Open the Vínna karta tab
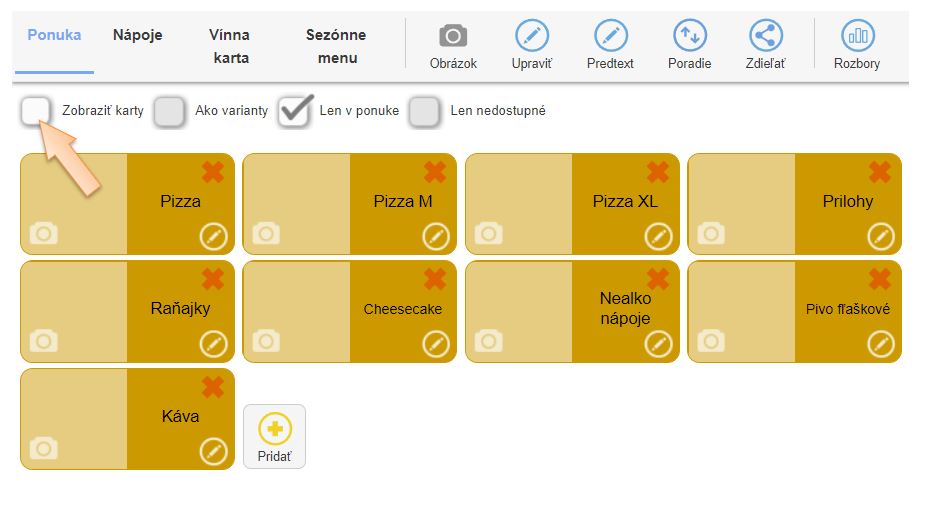This screenshot has height=516, width=931. coord(230,46)
